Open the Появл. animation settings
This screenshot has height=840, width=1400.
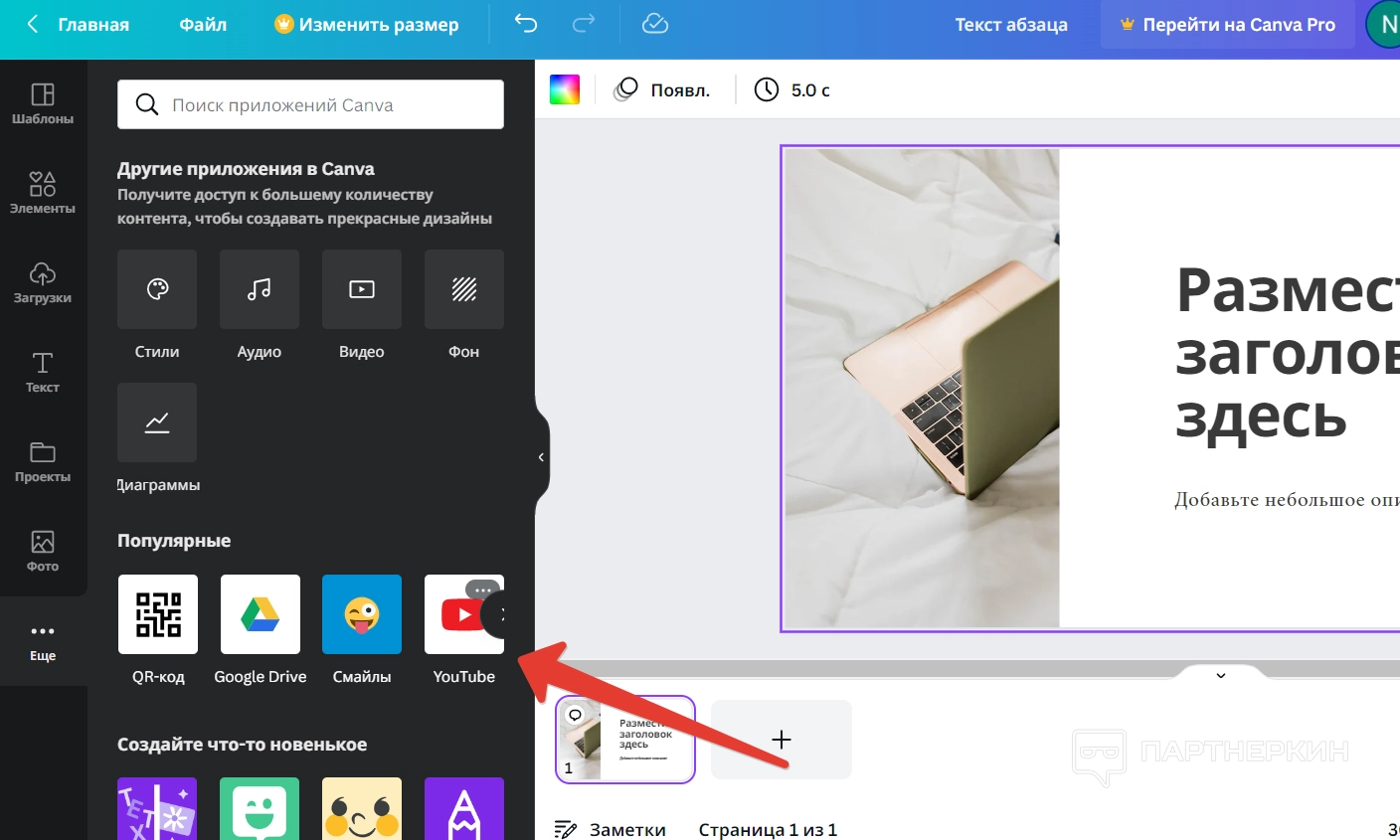tap(662, 90)
